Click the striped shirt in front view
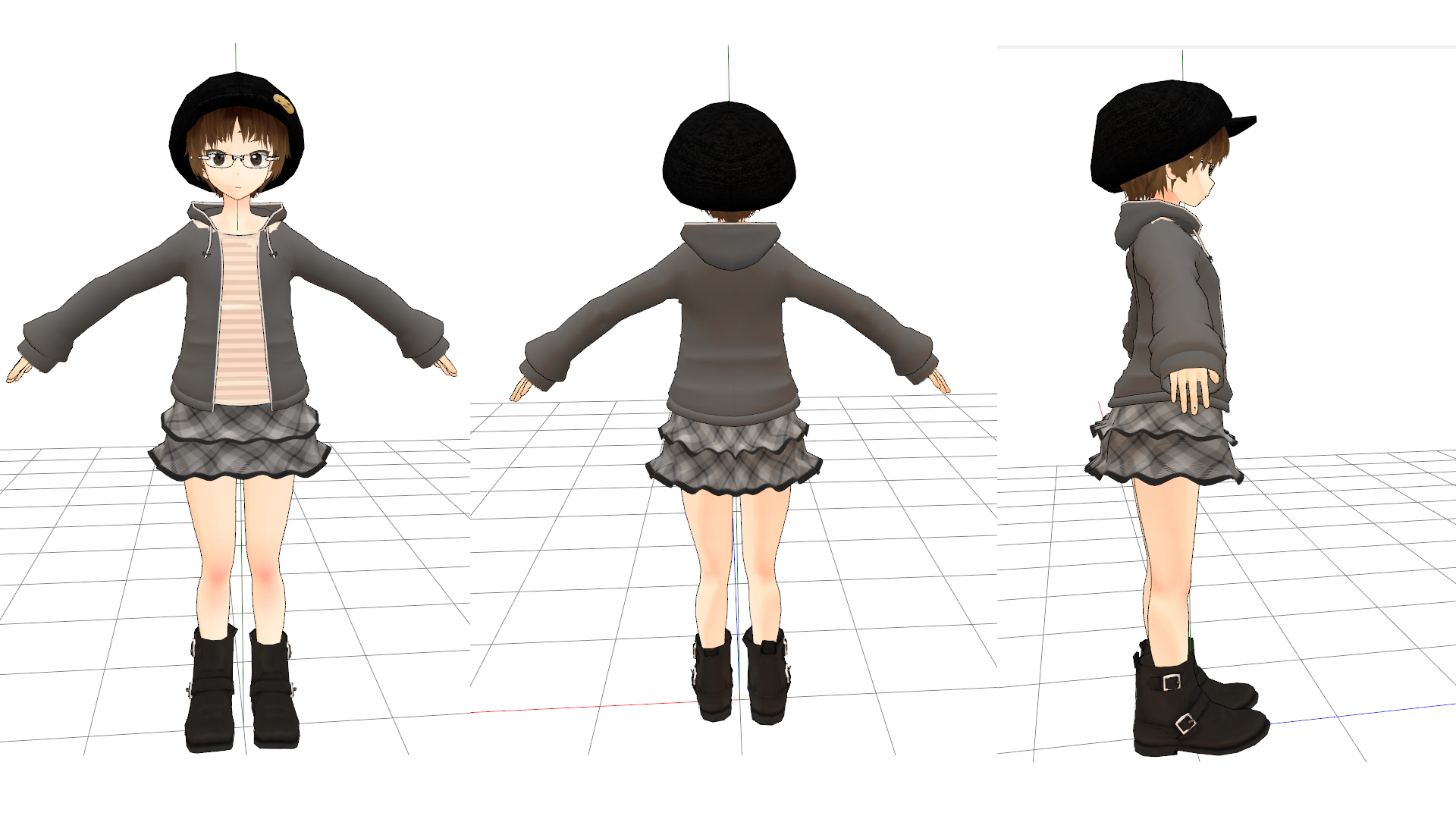Viewport: 1456px width, 819px height. click(241, 318)
